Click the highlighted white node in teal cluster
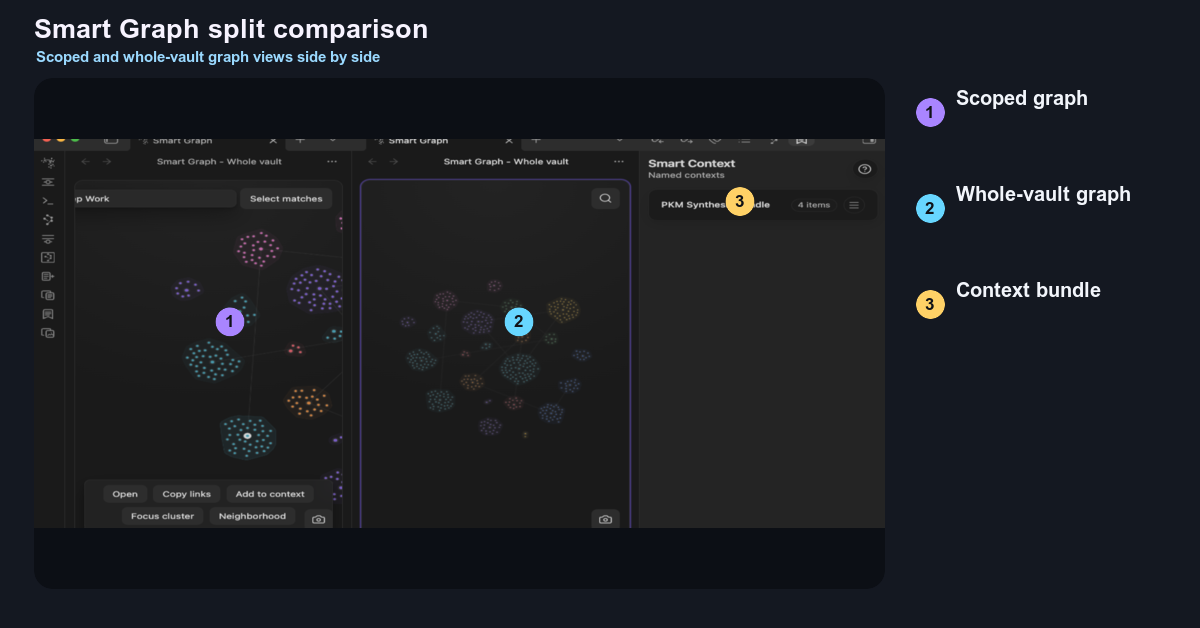This screenshot has height=628, width=1200. coord(248,436)
